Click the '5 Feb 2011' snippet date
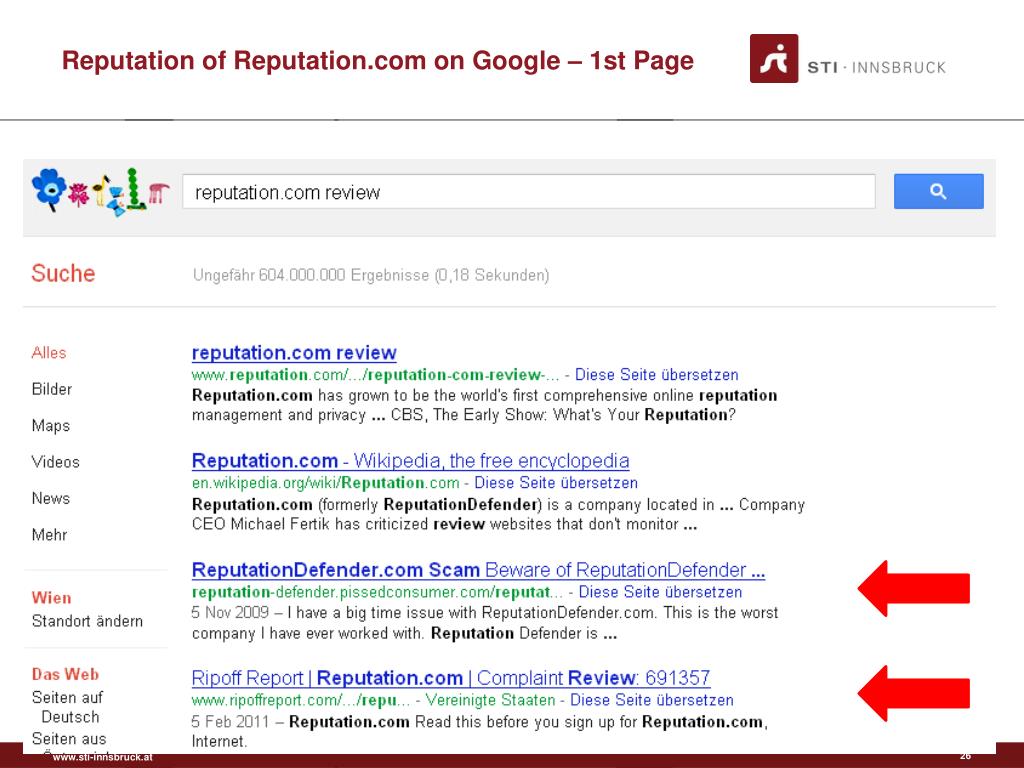This screenshot has height=768, width=1024. [230, 722]
